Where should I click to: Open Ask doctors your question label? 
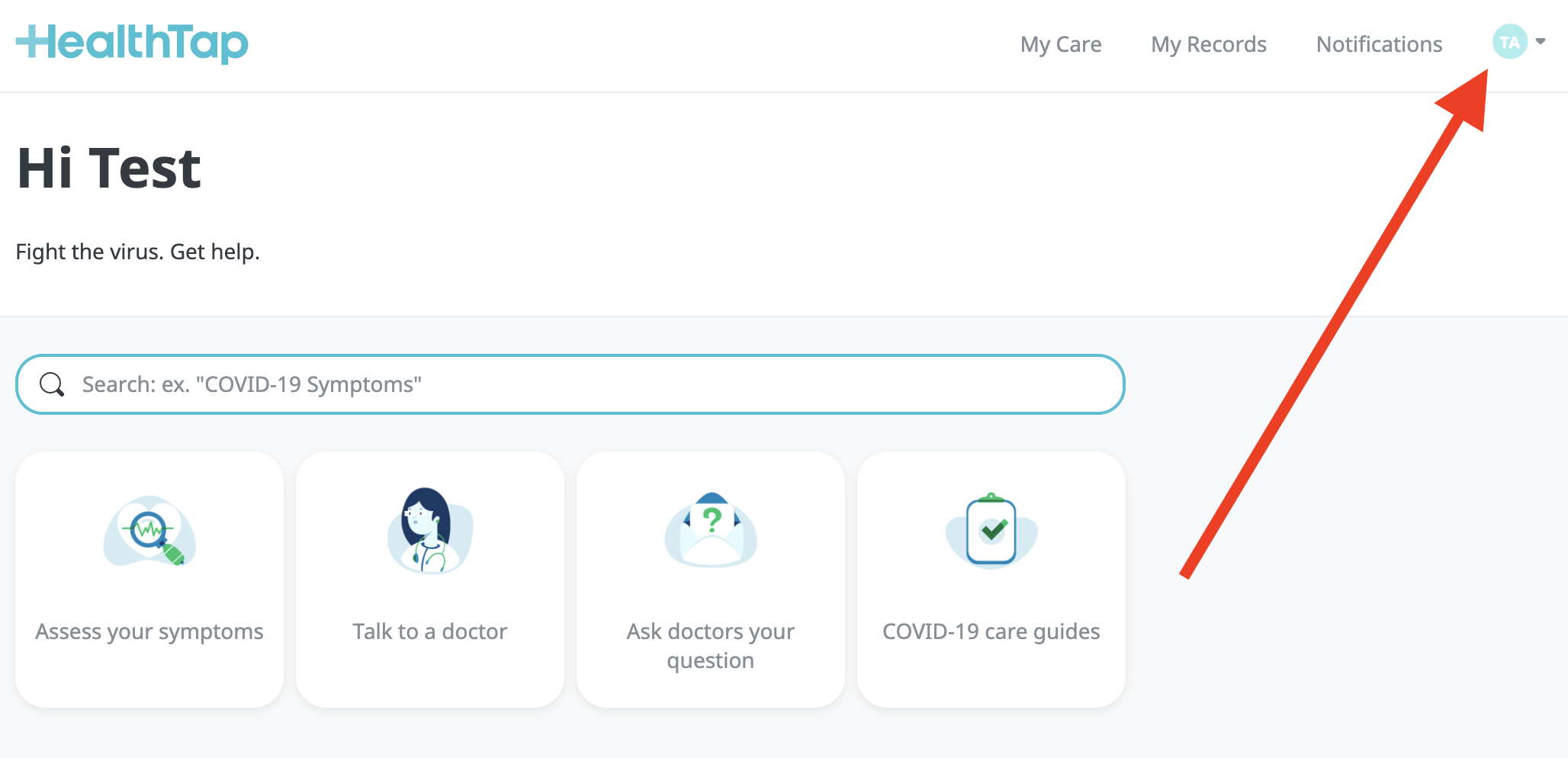tap(711, 645)
